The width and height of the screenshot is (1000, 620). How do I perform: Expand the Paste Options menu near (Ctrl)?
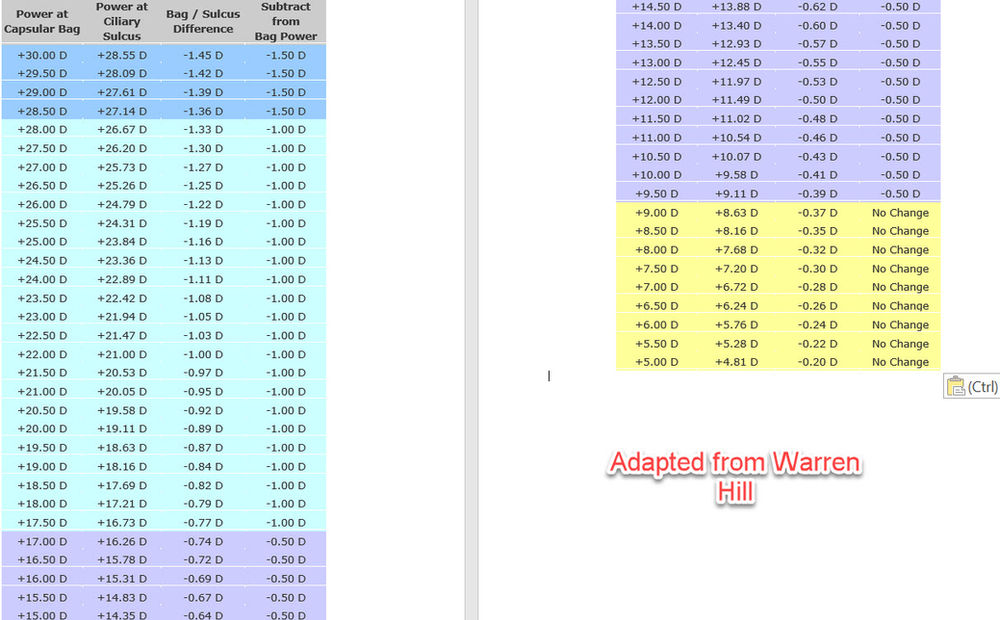972,387
